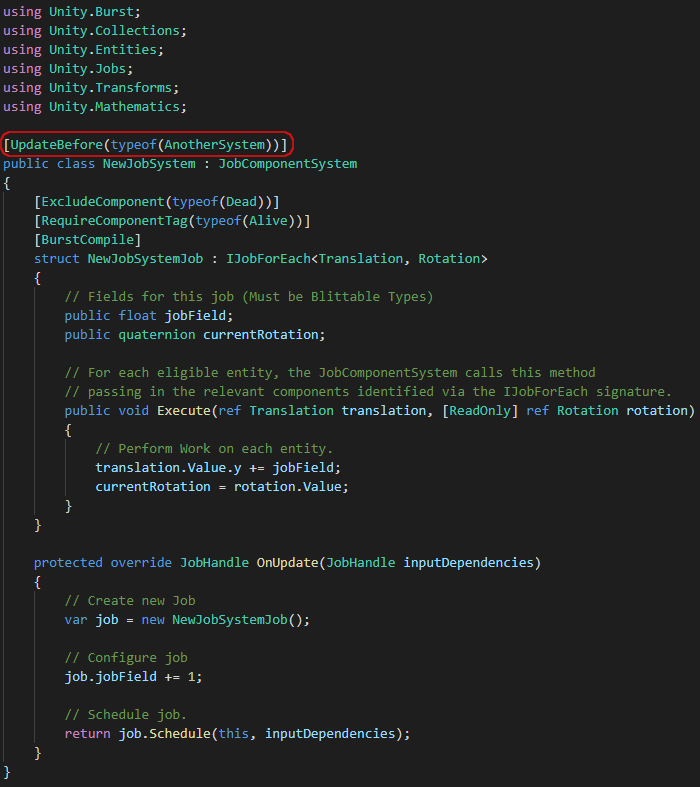Viewport: 700px width, 787px height.
Task: Click 'Unity.Transforms' namespace text
Action: point(110,88)
